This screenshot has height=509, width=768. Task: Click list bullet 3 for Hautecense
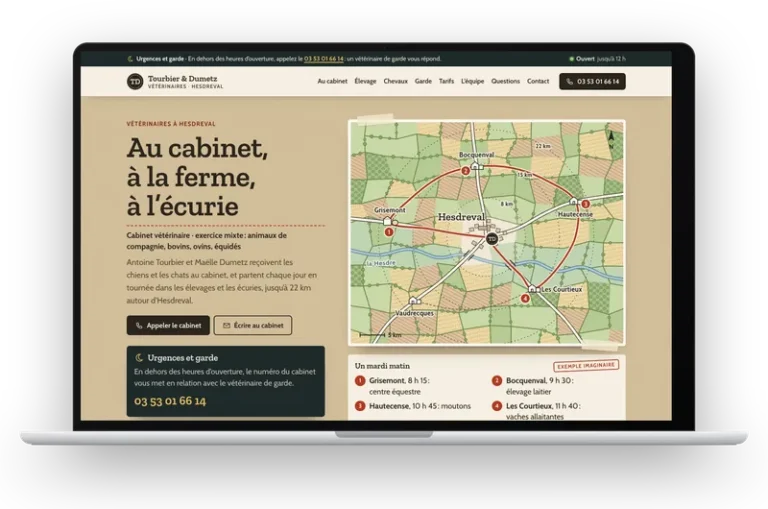360,406
